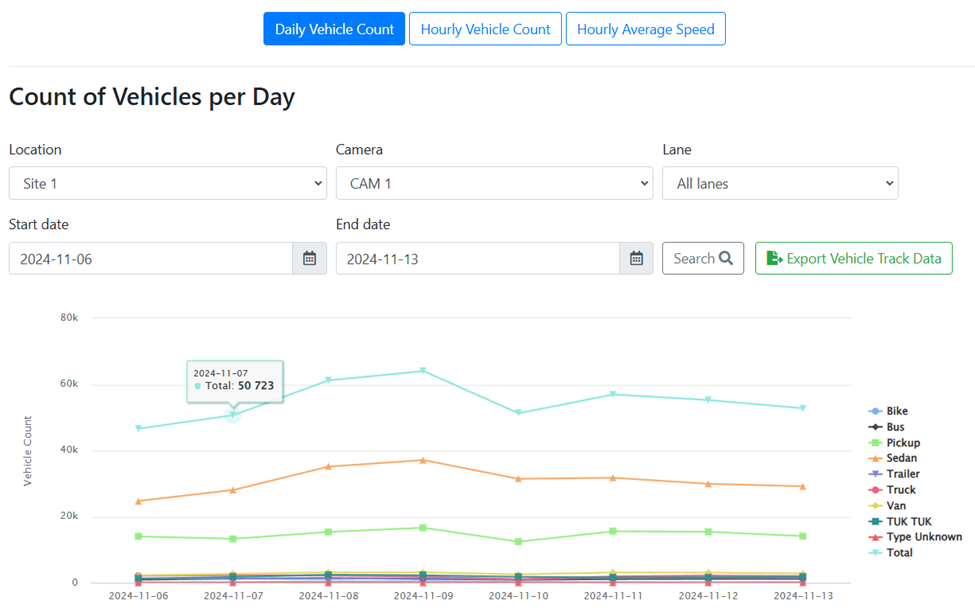Open the Camera dropdown showing CAM 1
The image size is (975, 612).
pos(494,184)
